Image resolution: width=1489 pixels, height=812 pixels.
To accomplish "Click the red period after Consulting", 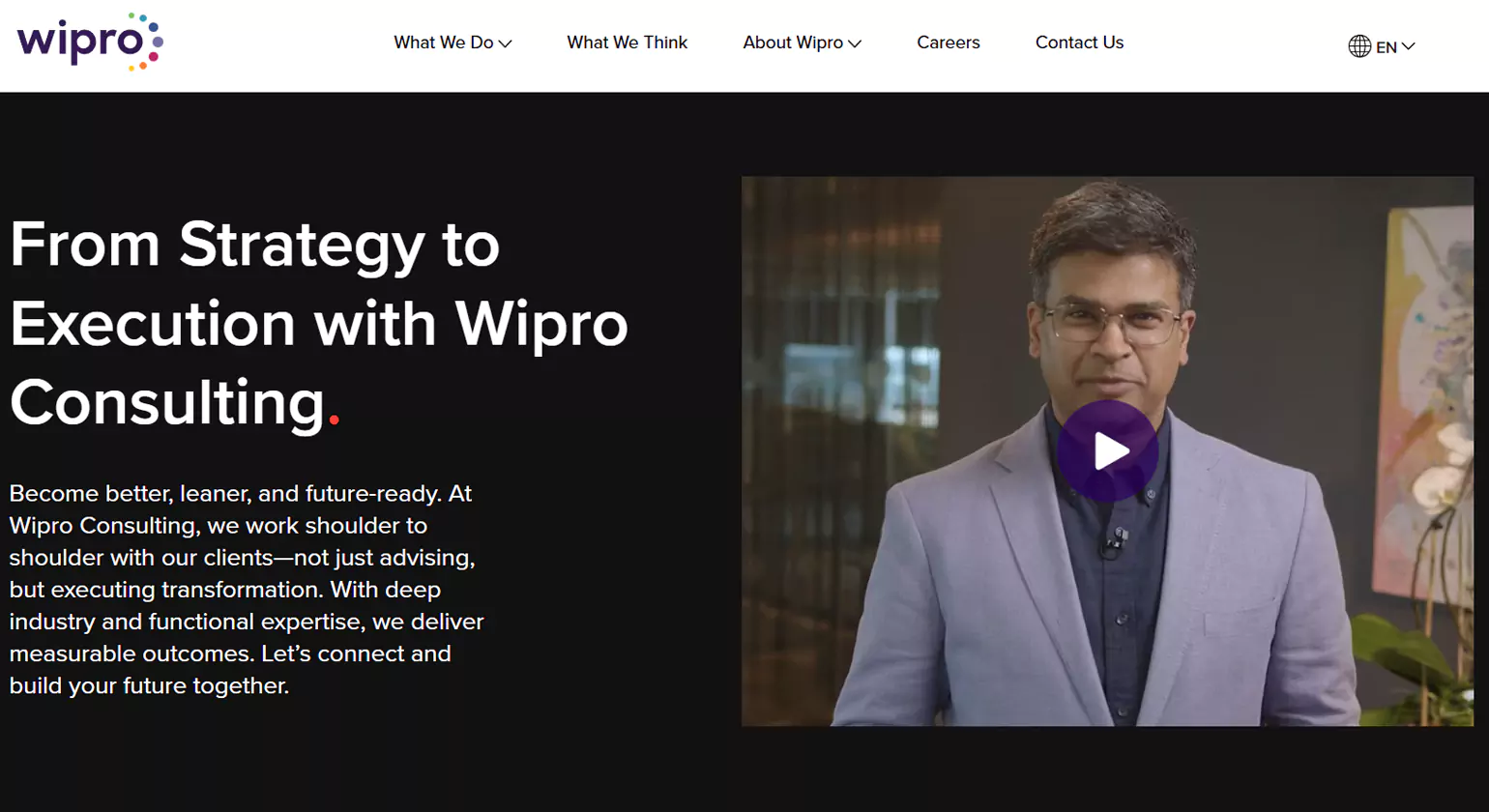I will click(334, 420).
